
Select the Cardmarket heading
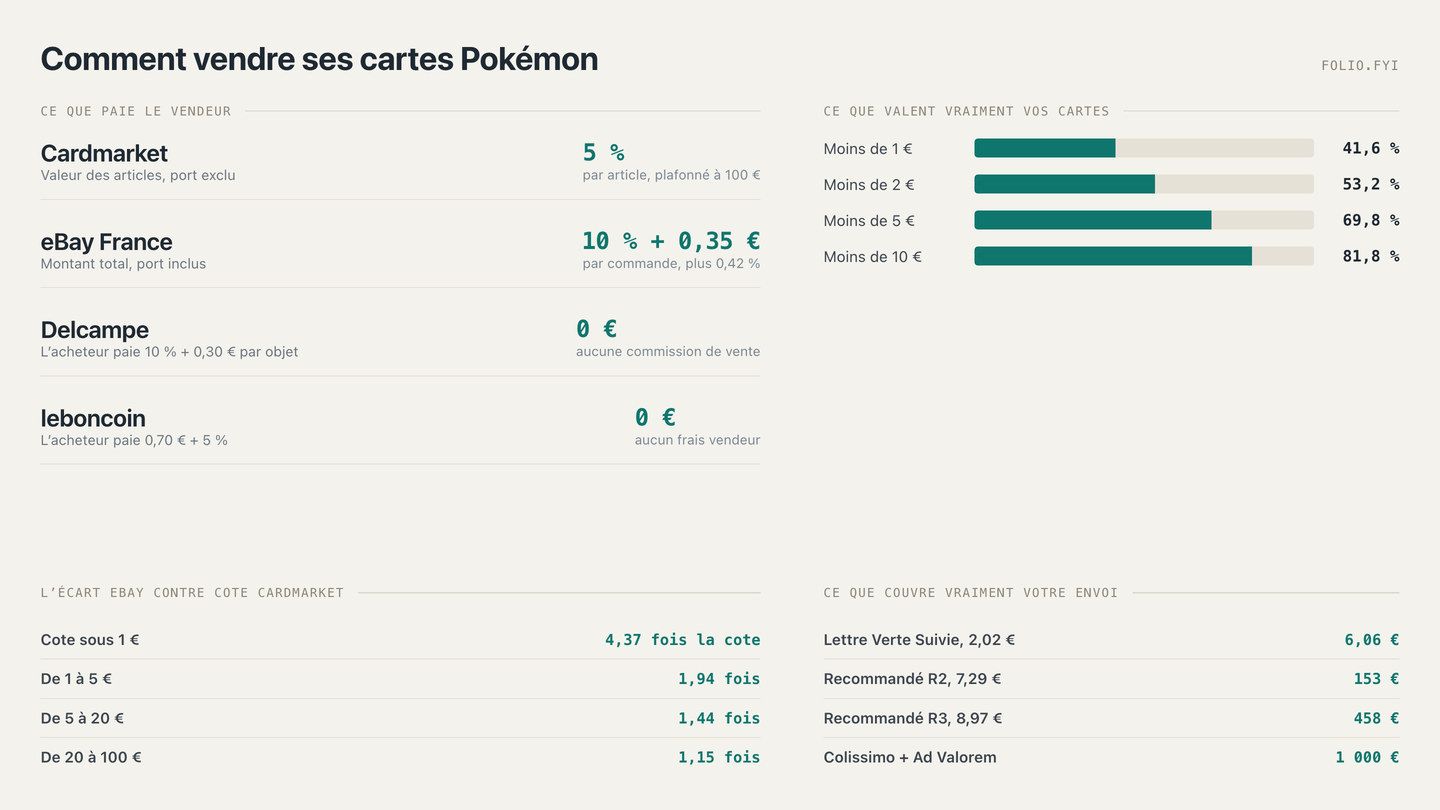point(104,153)
